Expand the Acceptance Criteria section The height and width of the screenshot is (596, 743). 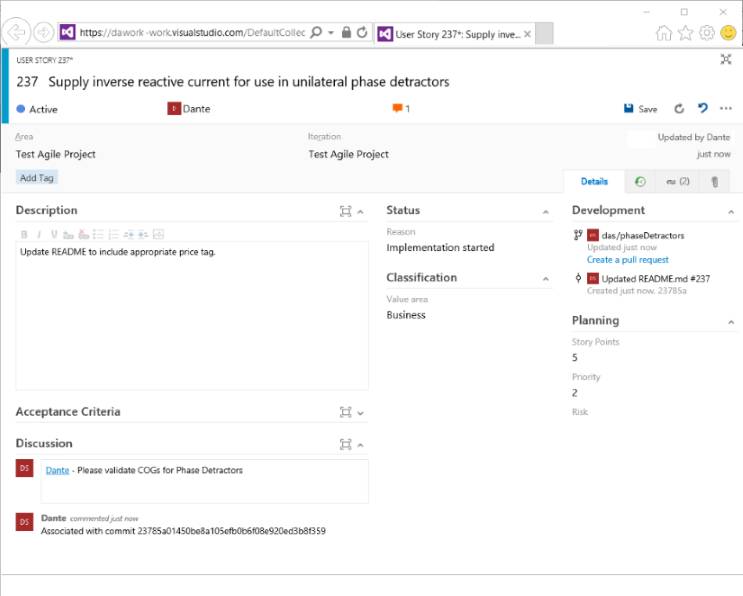tap(361, 413)
